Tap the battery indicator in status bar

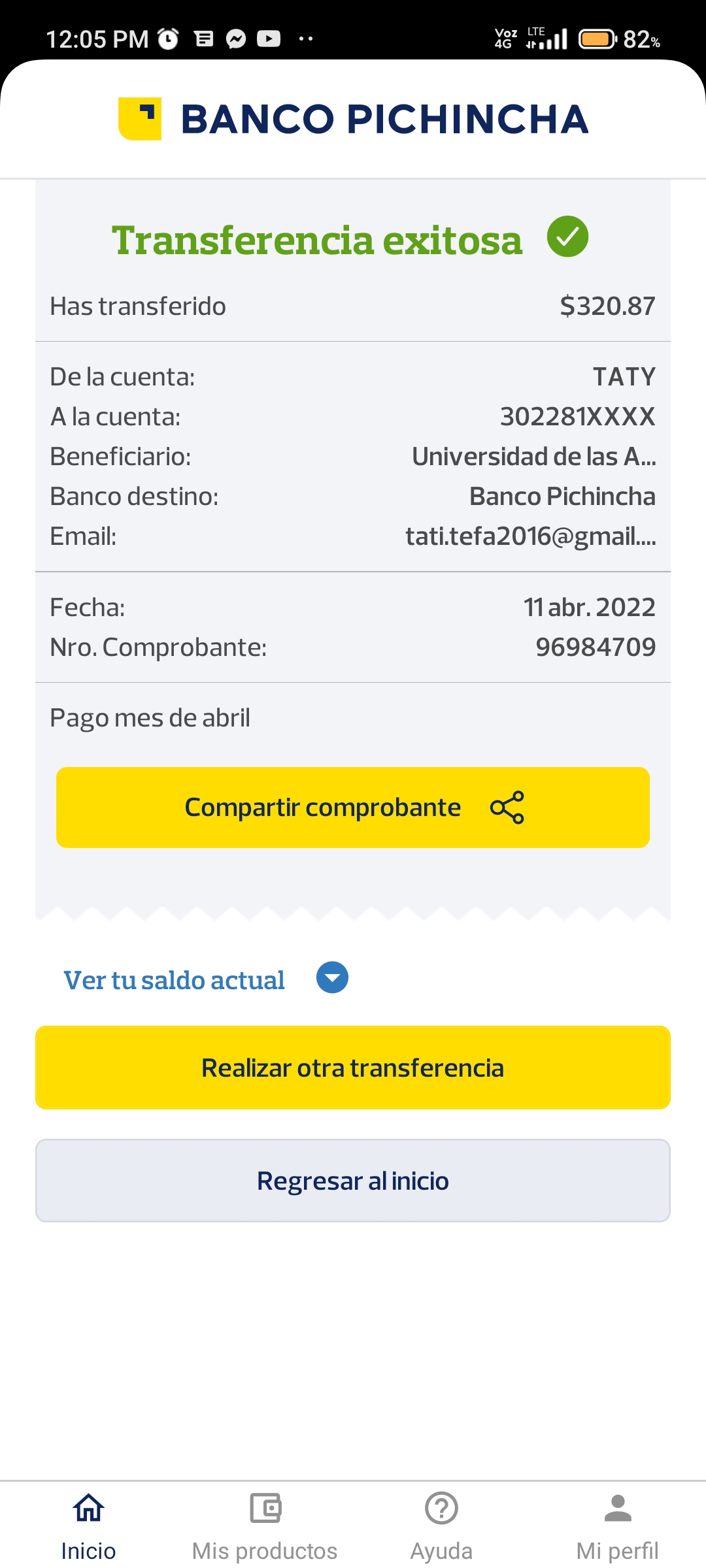[x=597, y=39]
